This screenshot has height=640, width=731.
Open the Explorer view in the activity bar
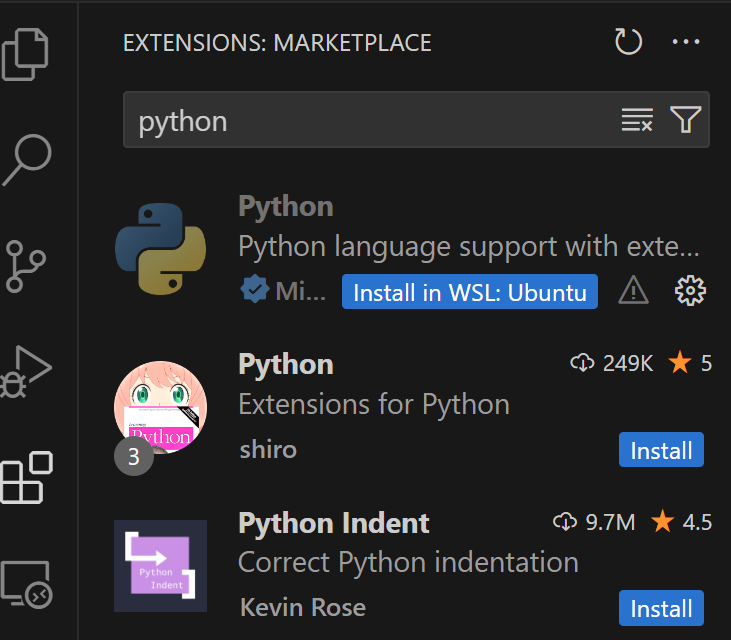[x=25, y=54]
